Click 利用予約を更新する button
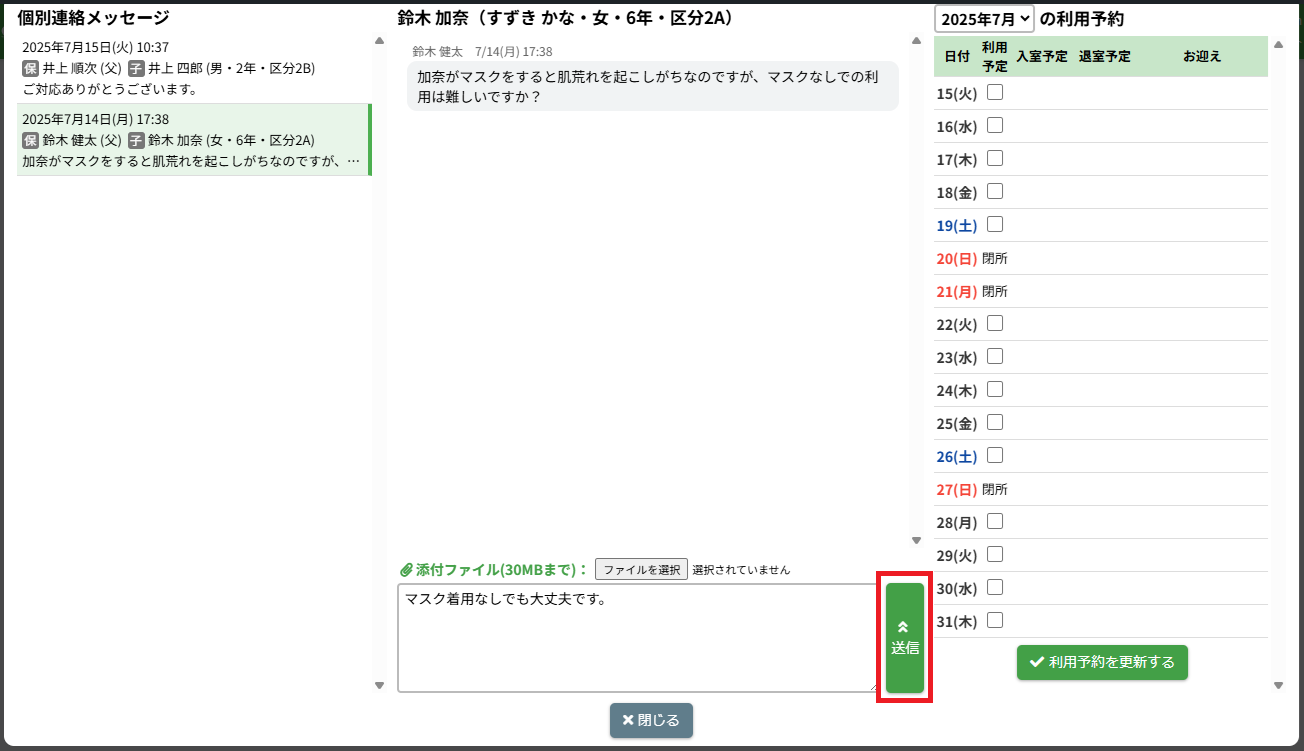 [x=1102, y=662]
